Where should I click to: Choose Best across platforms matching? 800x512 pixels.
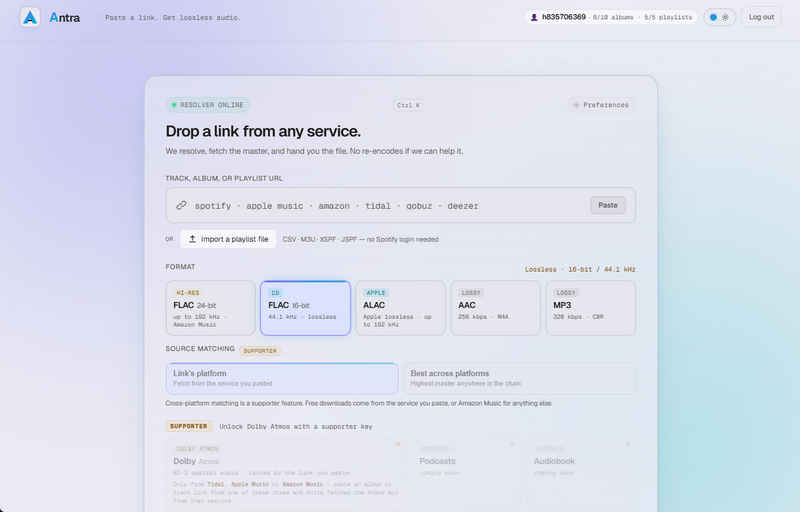519,378
